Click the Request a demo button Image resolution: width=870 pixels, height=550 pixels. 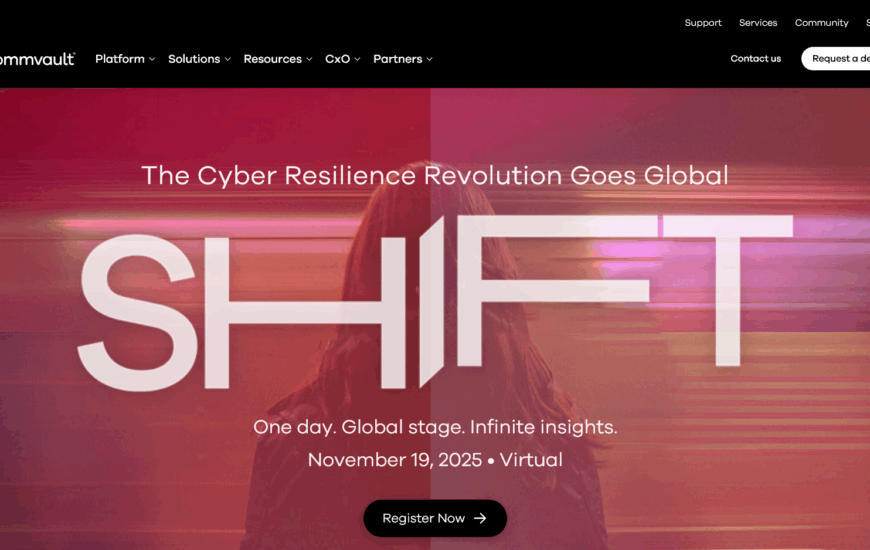836,58
